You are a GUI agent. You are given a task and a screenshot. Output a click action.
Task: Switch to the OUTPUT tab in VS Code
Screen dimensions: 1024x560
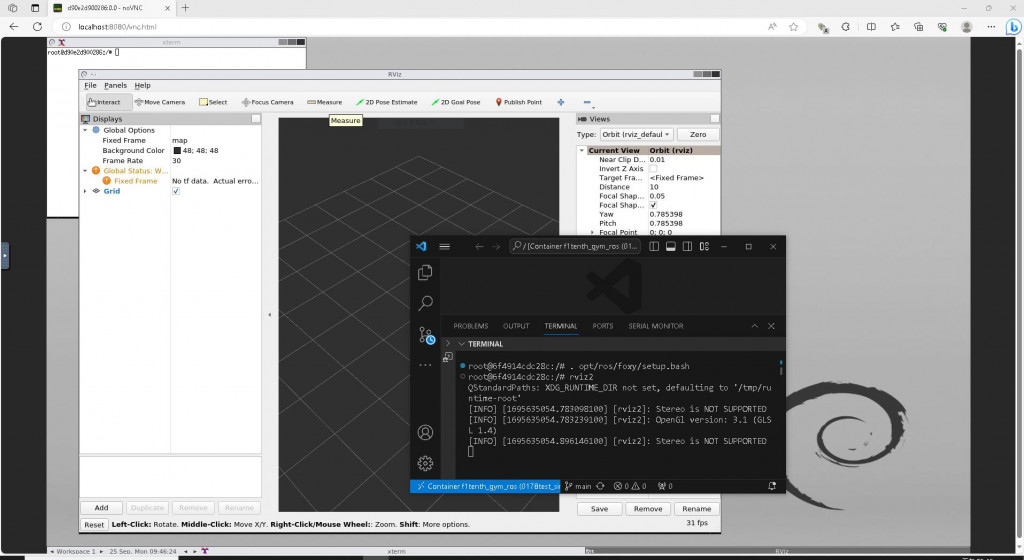click(516, 326)
